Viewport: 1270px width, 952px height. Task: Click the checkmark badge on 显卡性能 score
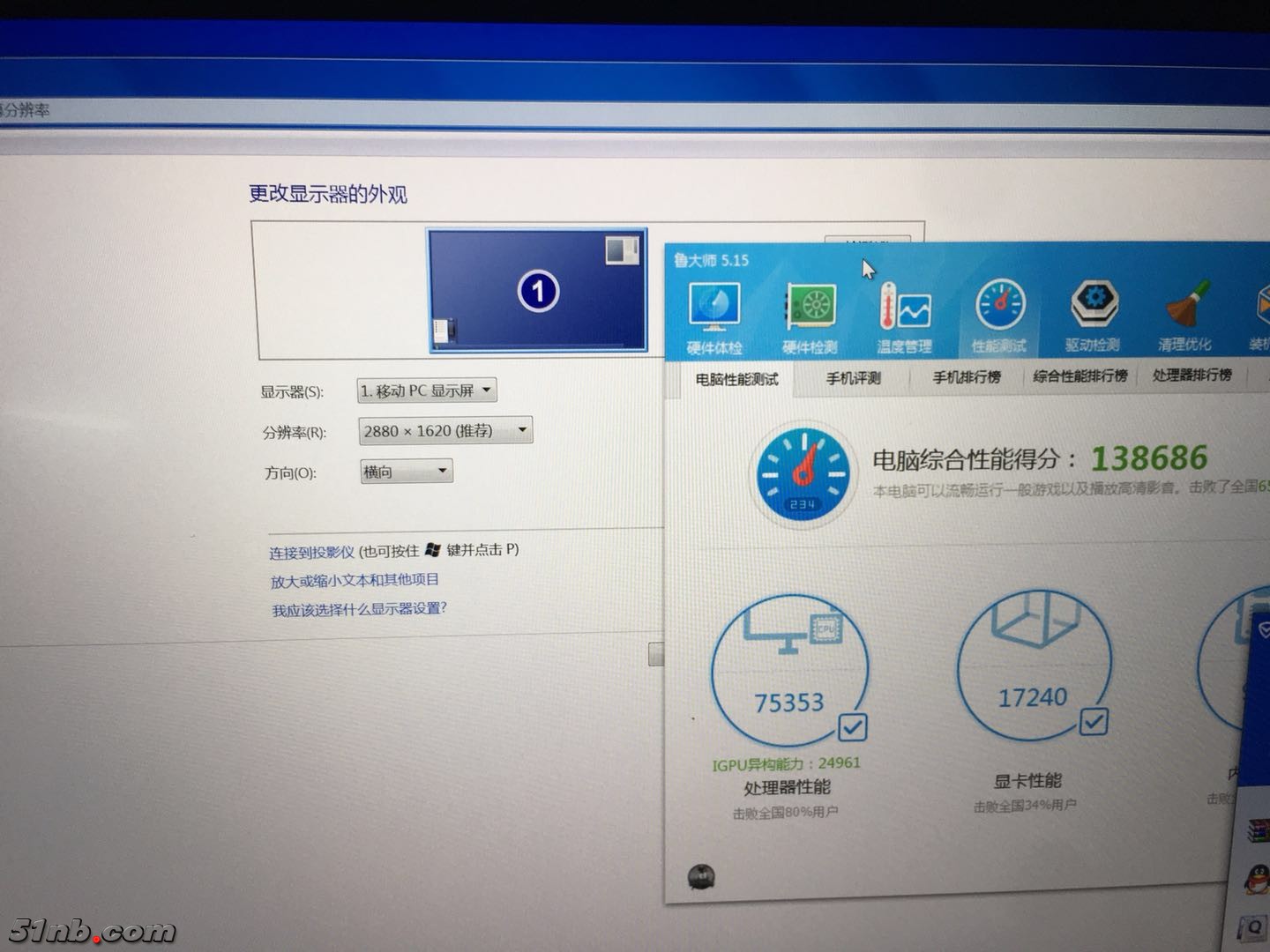(1094, 722)
